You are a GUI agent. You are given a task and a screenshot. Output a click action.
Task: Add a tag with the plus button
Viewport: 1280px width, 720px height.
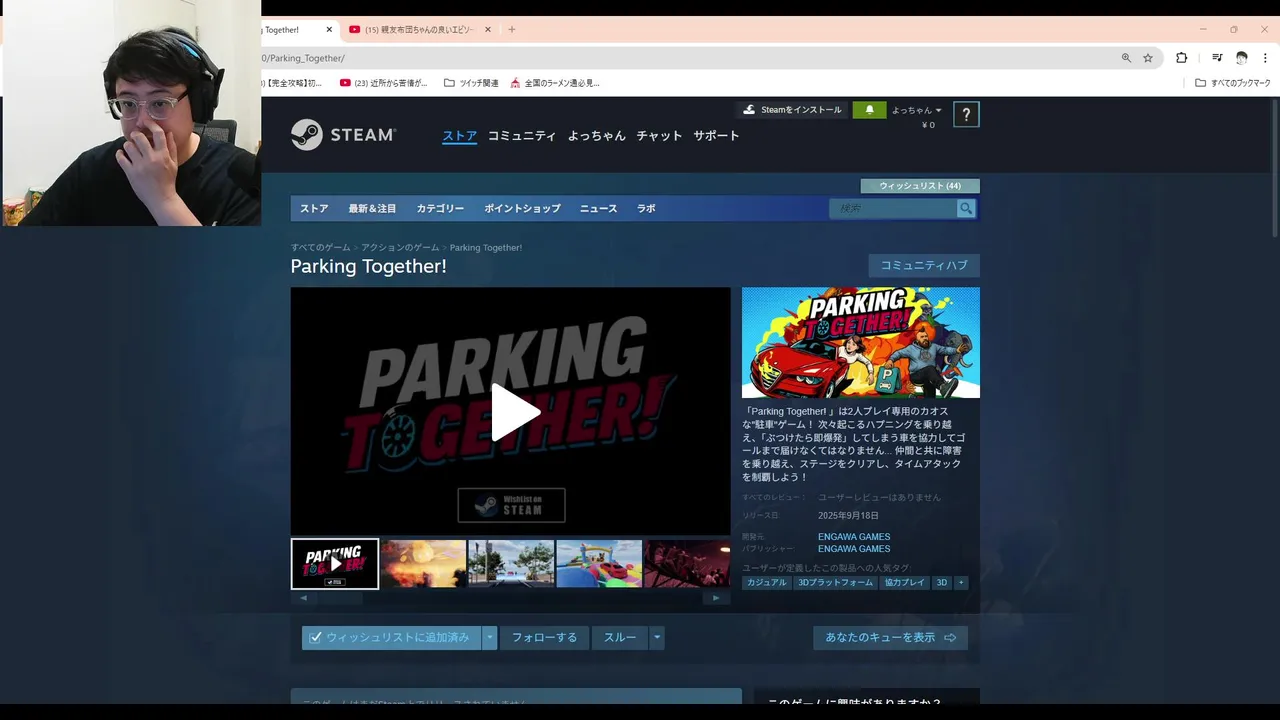961,583
